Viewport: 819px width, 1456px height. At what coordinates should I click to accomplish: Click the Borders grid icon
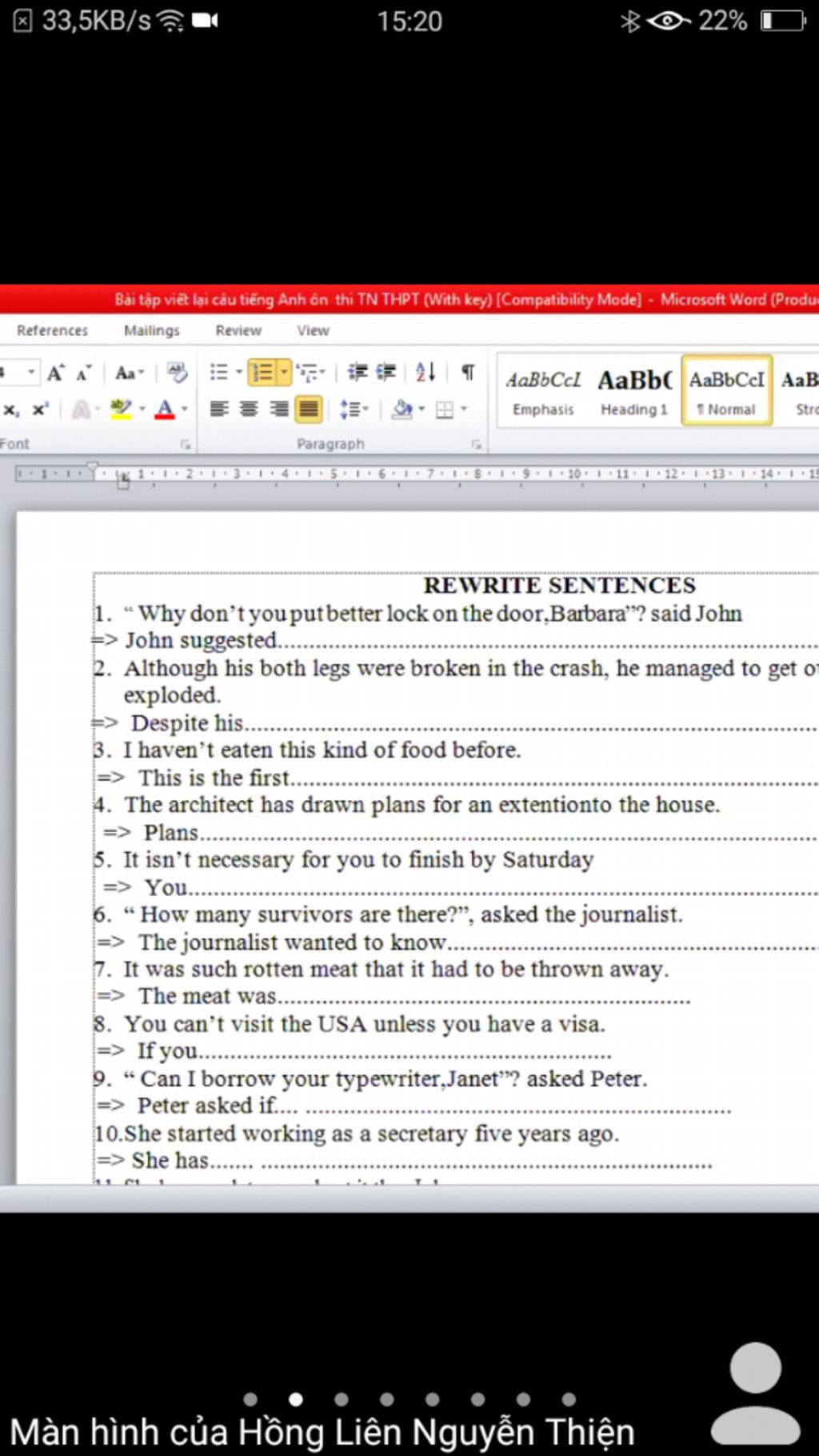445,410
